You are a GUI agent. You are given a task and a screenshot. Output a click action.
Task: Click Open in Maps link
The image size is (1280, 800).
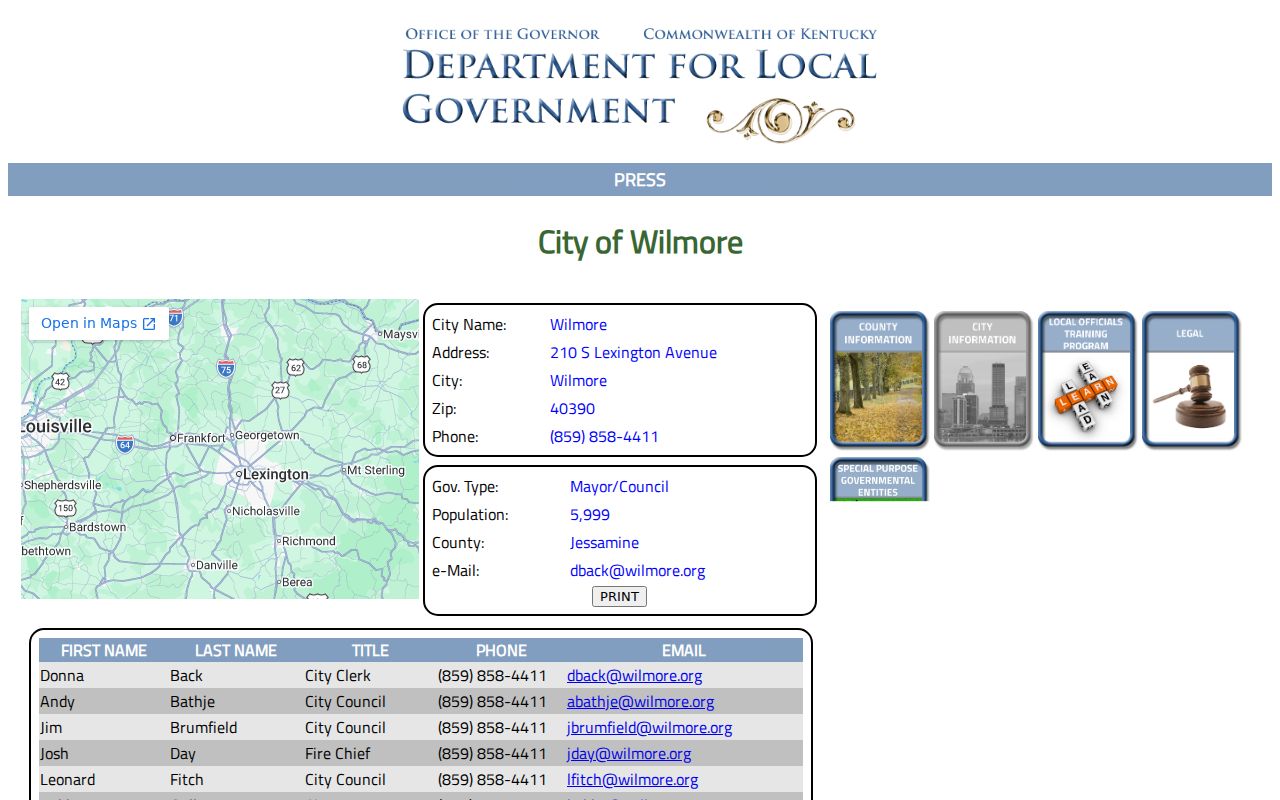point(98,323)
